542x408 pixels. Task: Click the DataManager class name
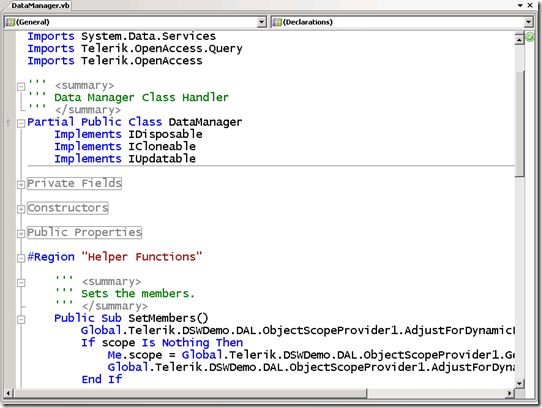pyautogui.click(x=205, y=122)
